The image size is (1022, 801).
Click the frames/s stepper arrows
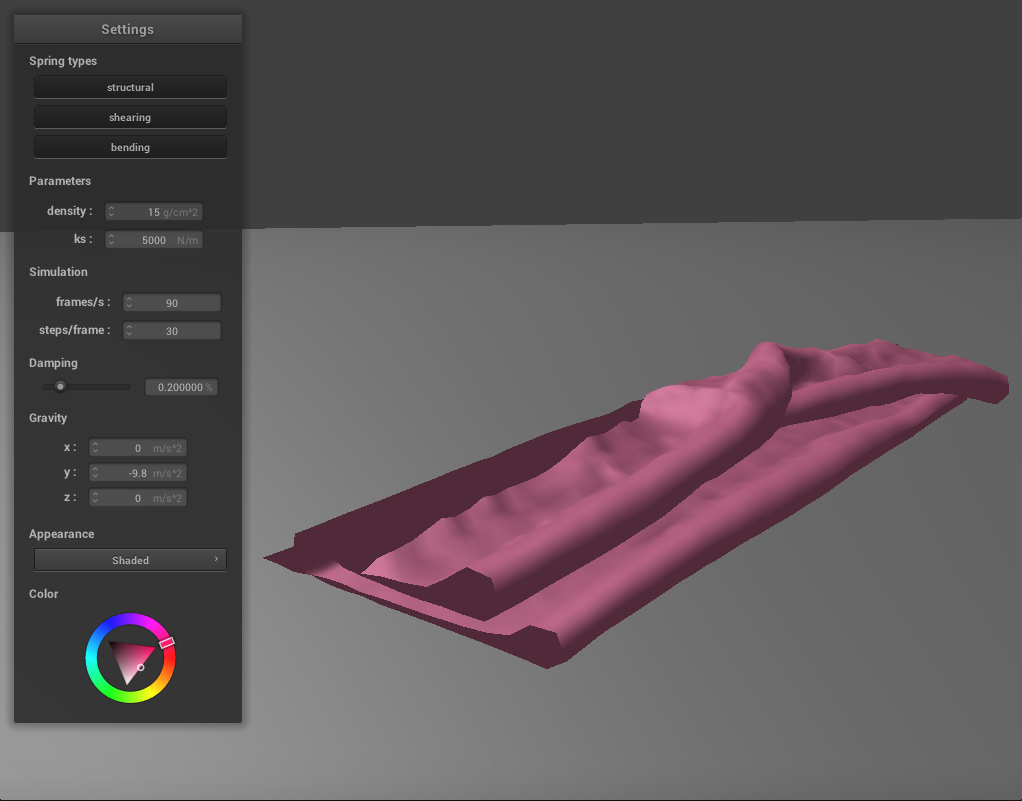point(129,303)
